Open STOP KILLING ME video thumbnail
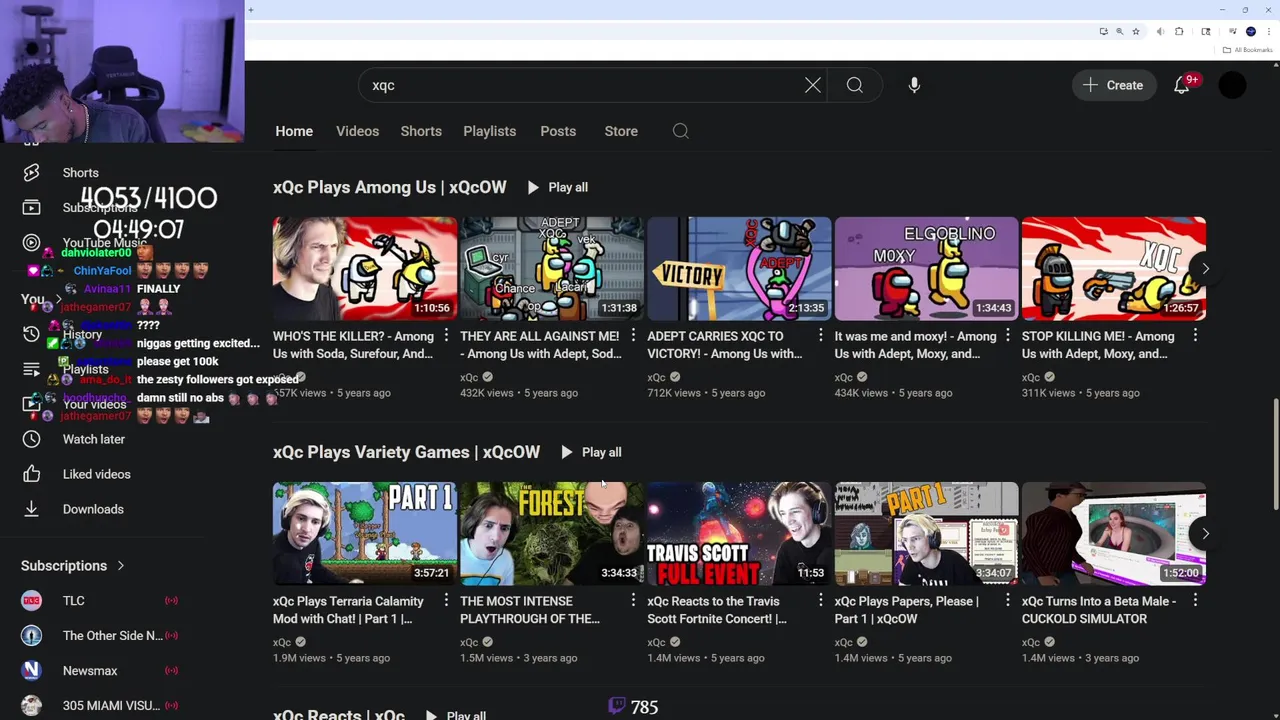 (1113, 268)
